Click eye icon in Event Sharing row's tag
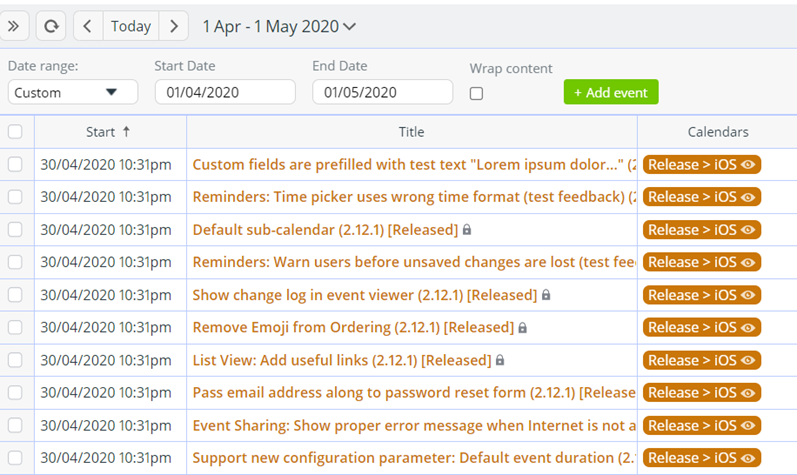 [748, 426]
